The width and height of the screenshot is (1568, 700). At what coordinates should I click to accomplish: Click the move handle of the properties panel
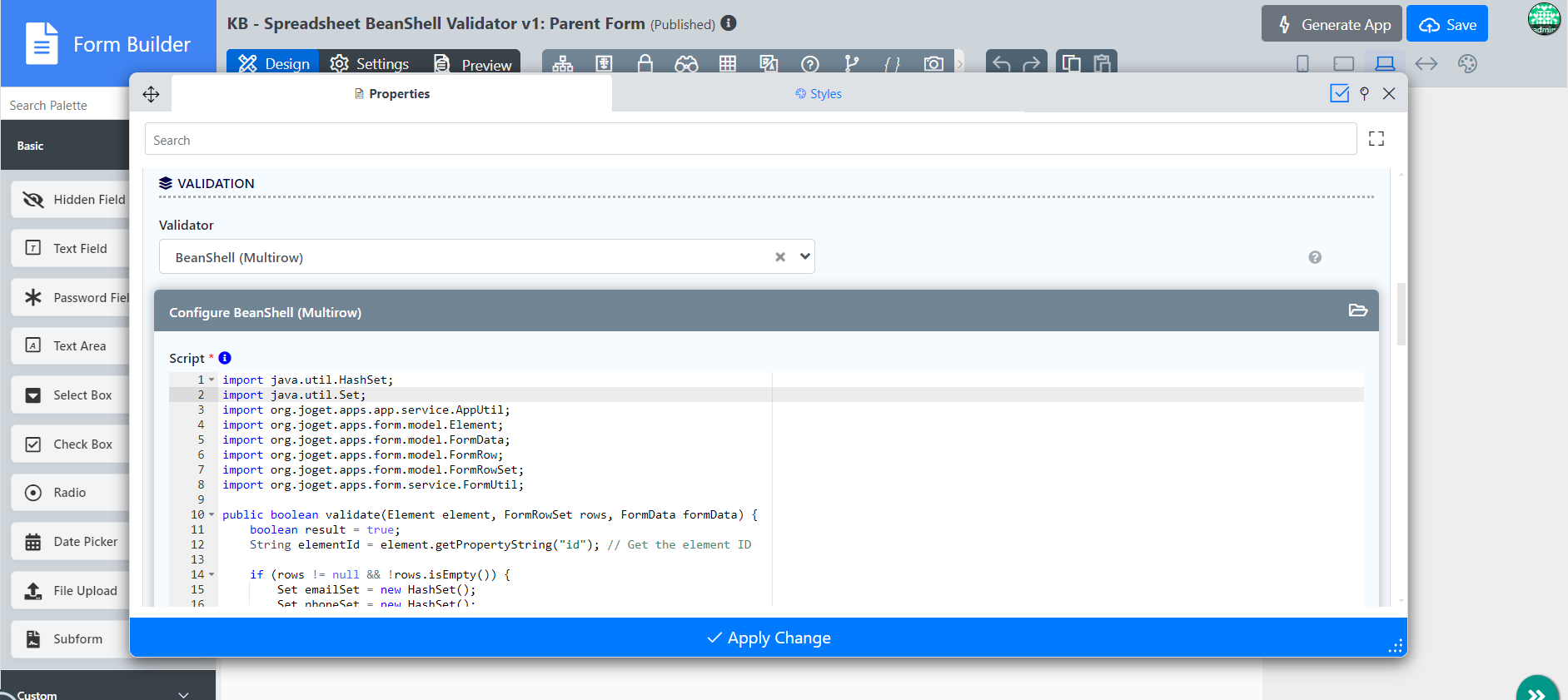coord(151,94)
